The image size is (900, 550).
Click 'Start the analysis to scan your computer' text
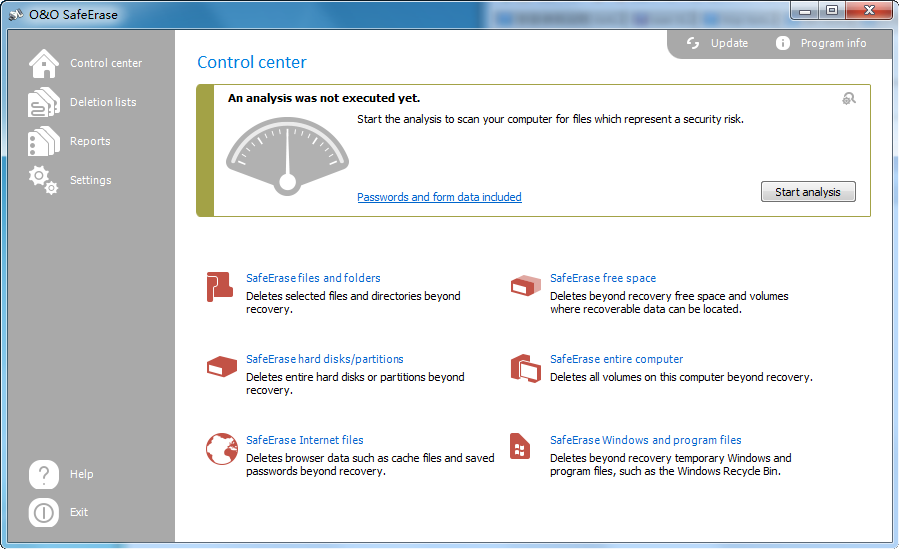[550, 119]
